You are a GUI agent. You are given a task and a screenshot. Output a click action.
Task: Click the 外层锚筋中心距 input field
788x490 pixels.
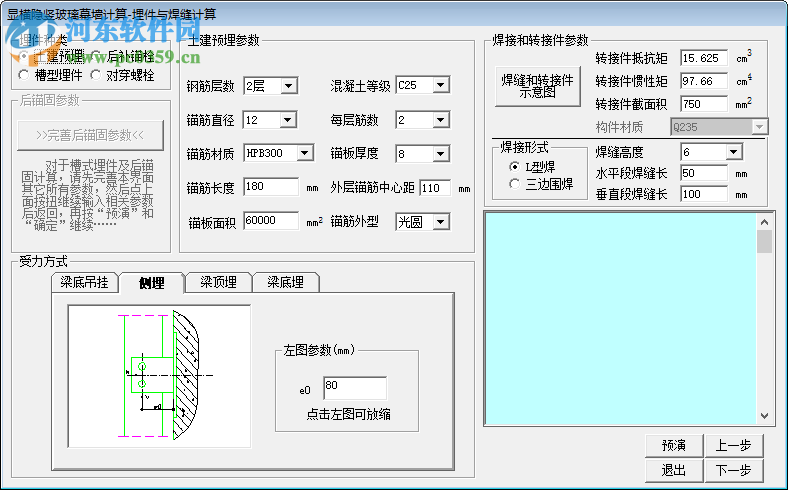435,188
